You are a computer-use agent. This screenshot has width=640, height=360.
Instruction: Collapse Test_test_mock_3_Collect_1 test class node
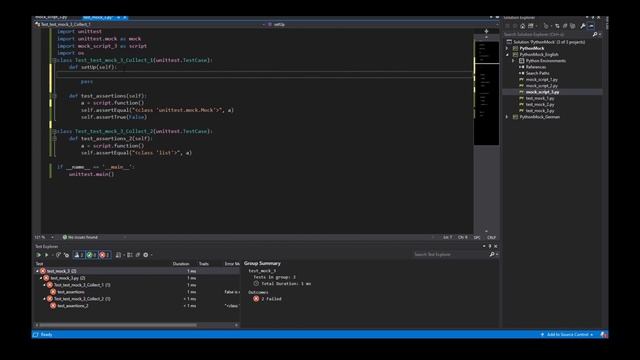44,285
